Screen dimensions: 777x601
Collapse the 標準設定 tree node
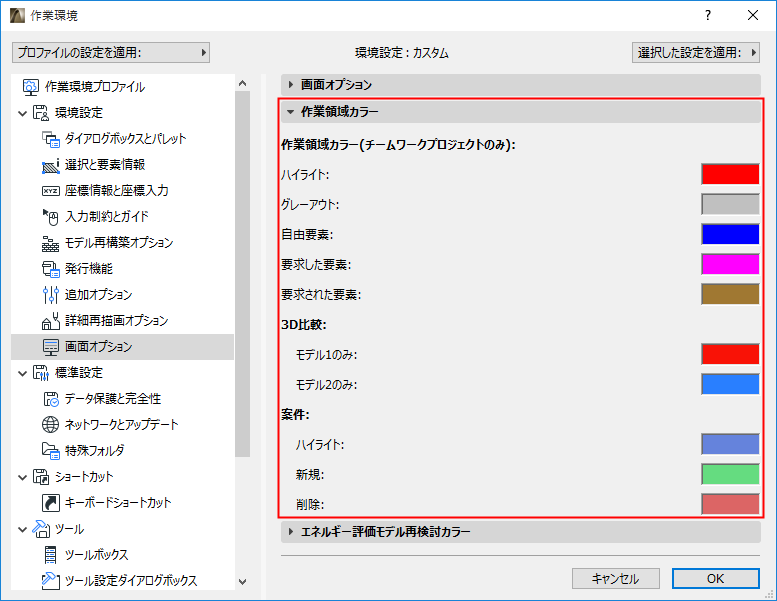22,373
